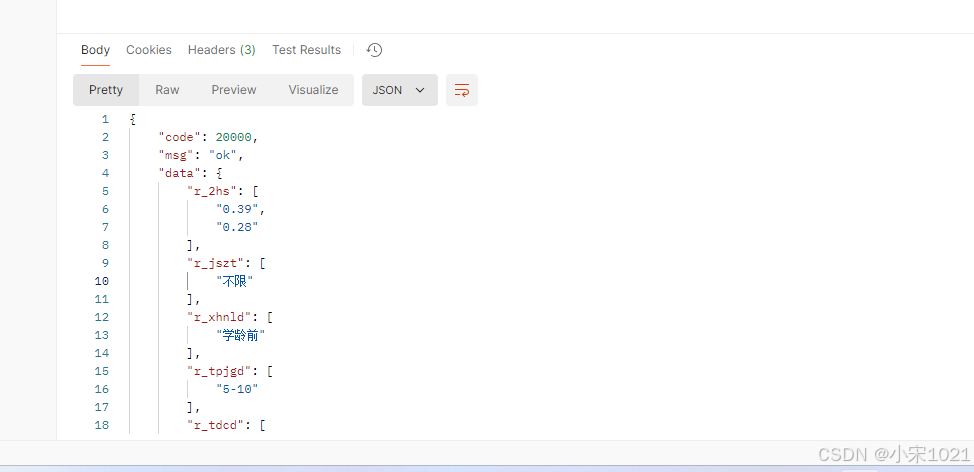Click the "ok" value
This screenshot has height=472, width=974.
point(223,155)
